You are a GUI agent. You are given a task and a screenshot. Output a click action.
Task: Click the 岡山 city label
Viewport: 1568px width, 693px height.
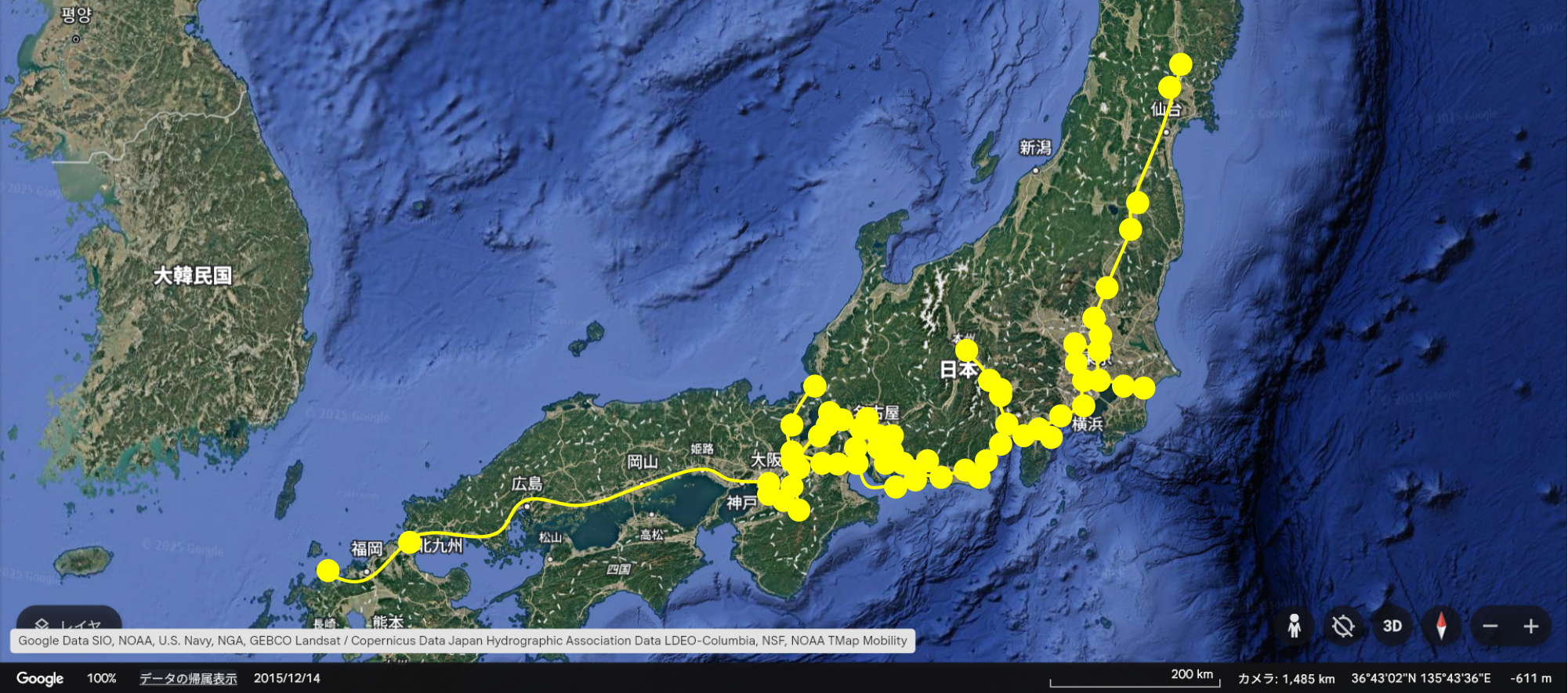click(643, 462)
